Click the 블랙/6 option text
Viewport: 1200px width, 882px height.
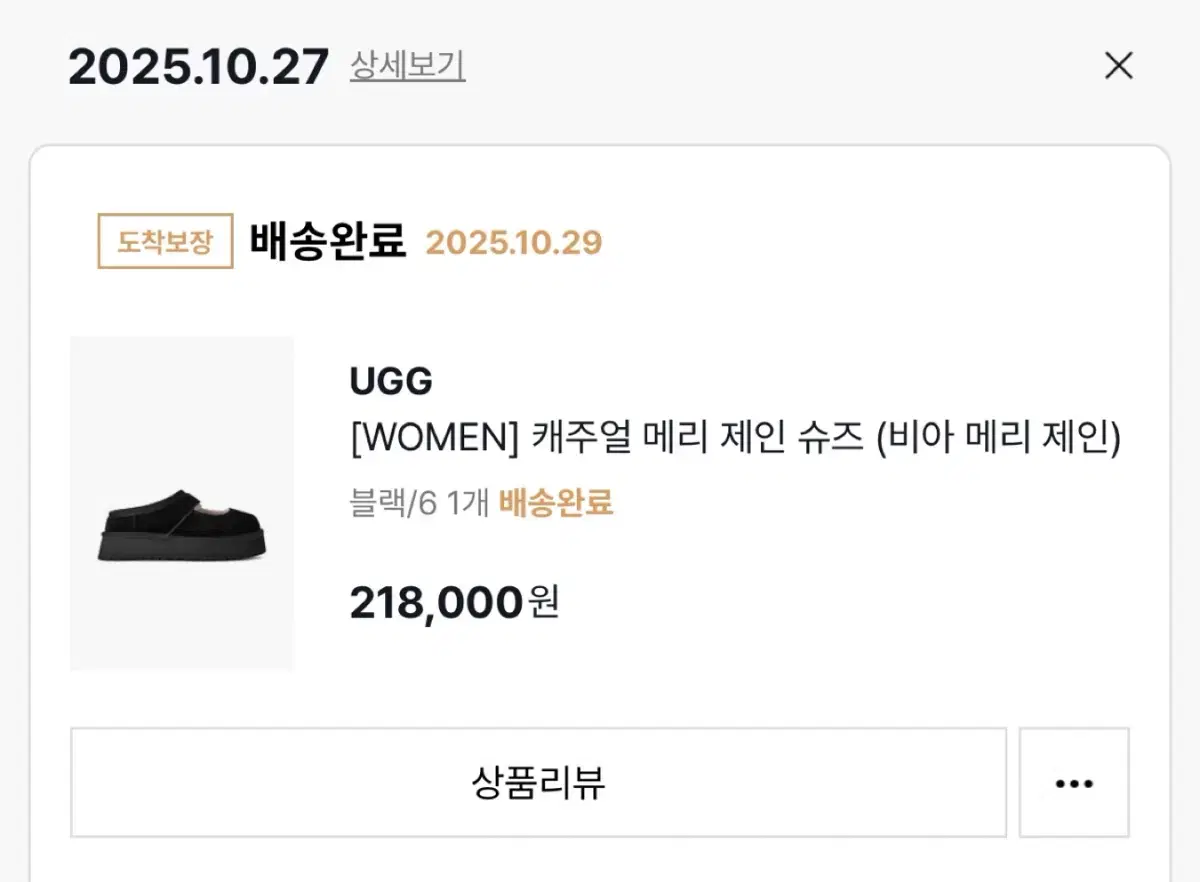coord(394,503)
